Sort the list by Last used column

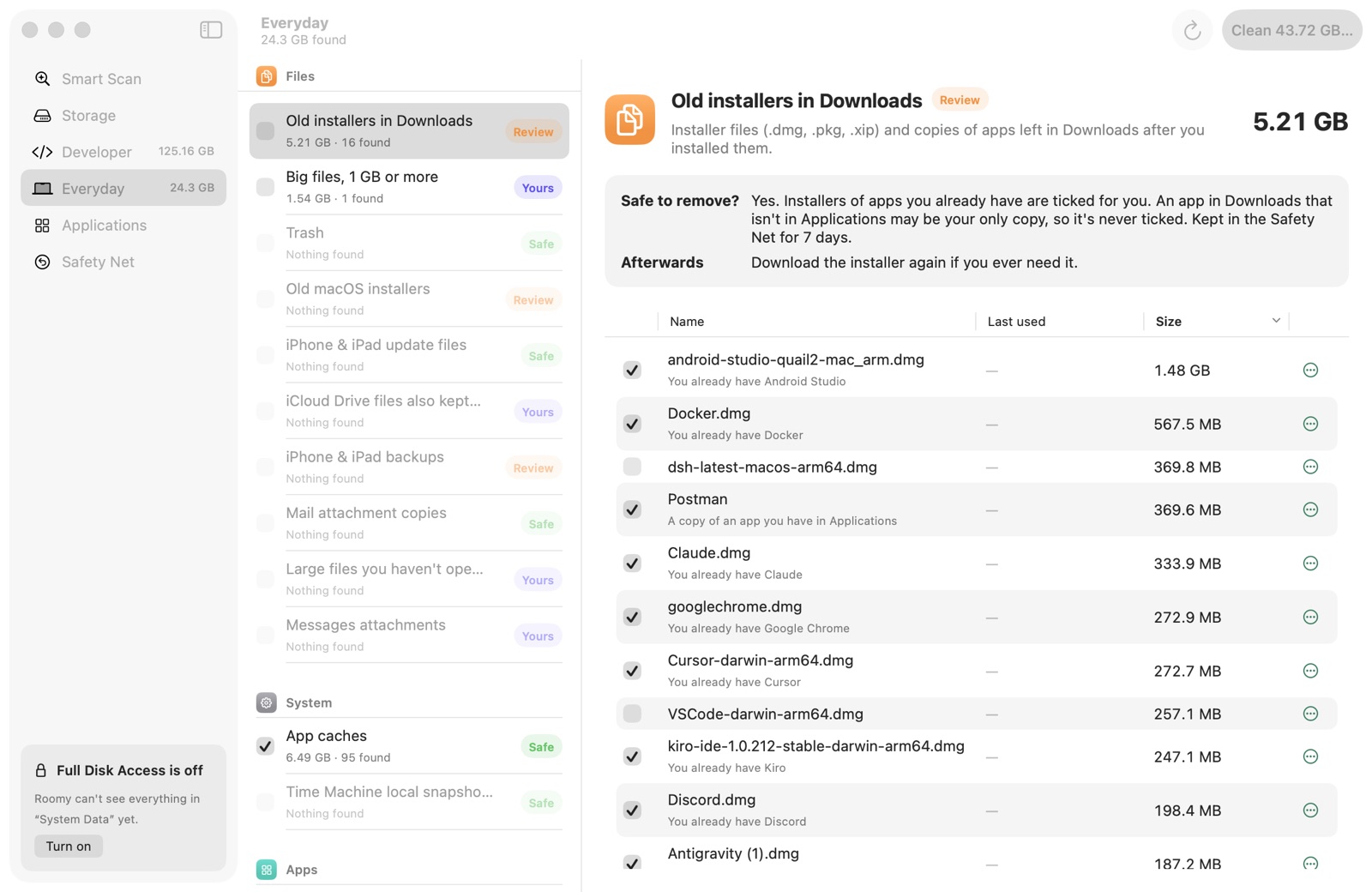pyautogui.click(x=1016, y=322)
